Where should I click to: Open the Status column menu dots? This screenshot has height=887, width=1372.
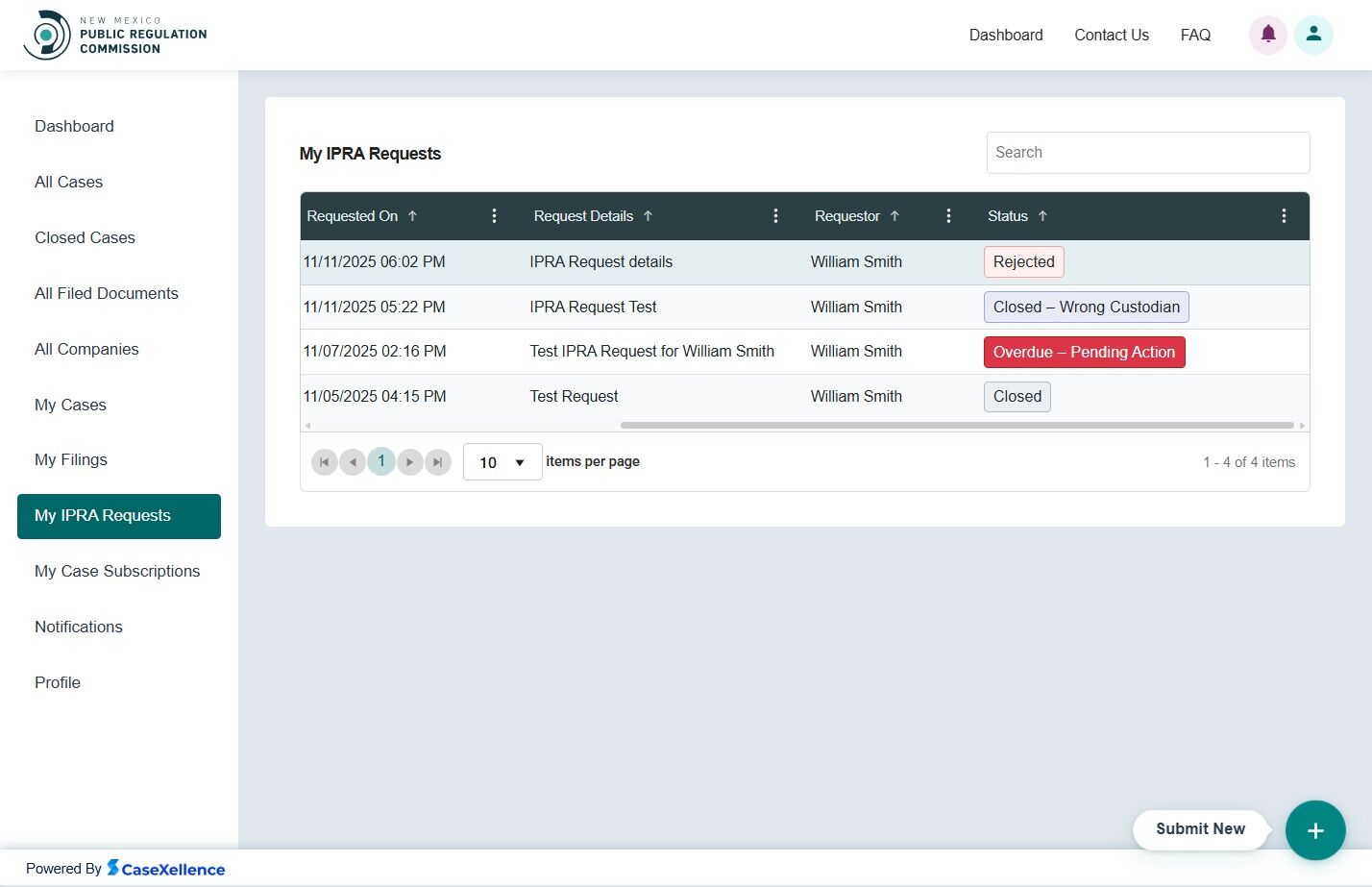(x=1284, y=216)
